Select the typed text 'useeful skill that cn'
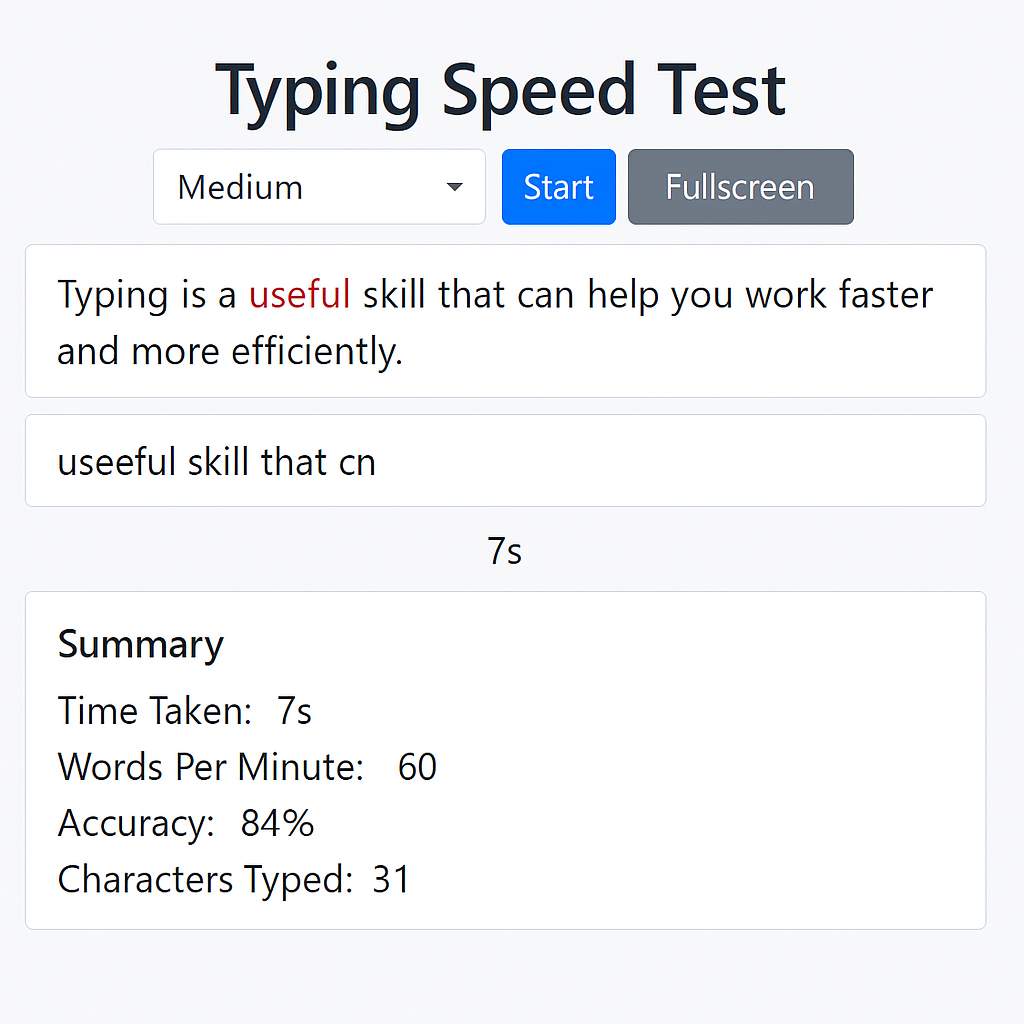Screen dimensions: 1024x1024 pos(216,461)
